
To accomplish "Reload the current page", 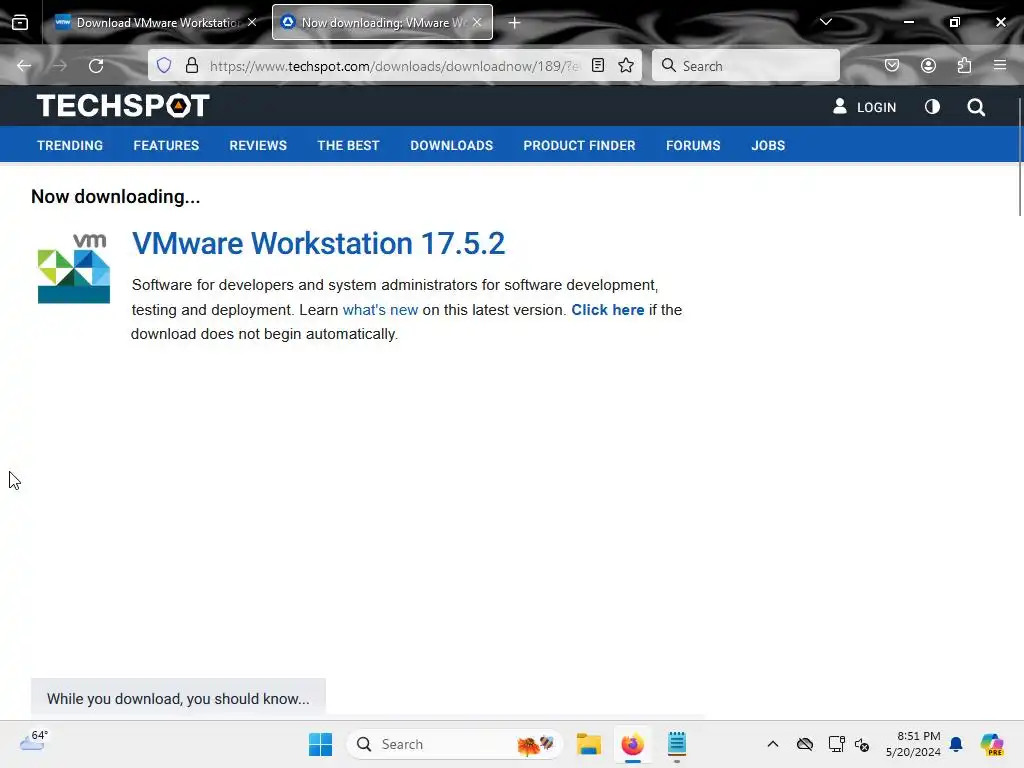I will click(96, 65).
